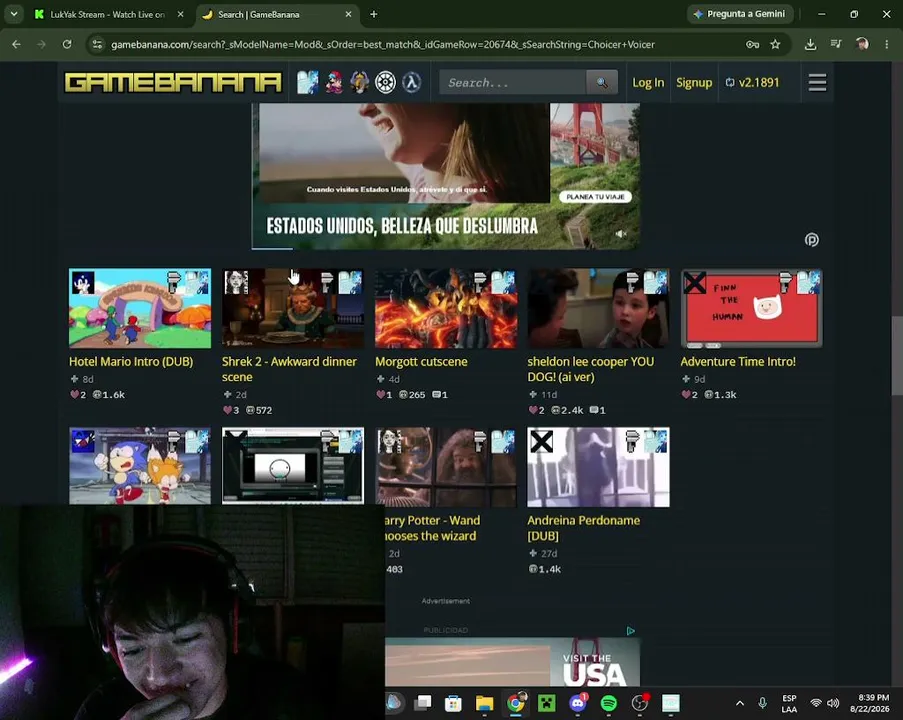This screenshot has height=720, width=903.
Task: Open the ship wheel game icon in header
Action: (x=385, y=82)
